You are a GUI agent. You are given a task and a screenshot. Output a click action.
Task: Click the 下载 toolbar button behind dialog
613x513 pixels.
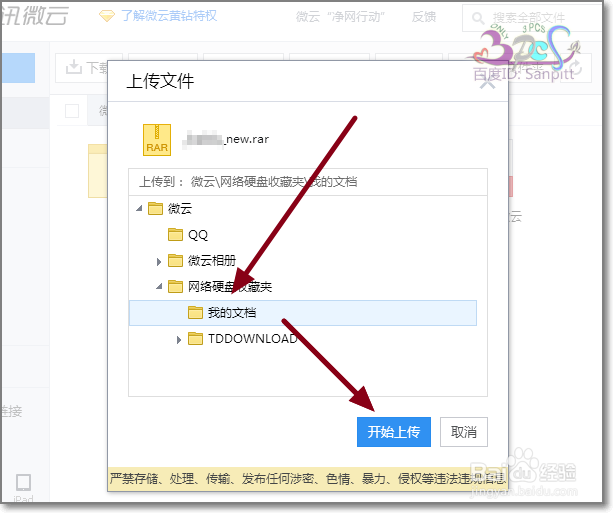81,68
